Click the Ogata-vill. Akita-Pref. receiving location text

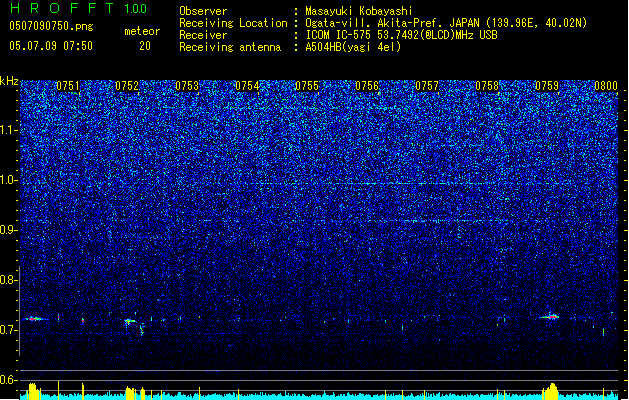[446, 23]
